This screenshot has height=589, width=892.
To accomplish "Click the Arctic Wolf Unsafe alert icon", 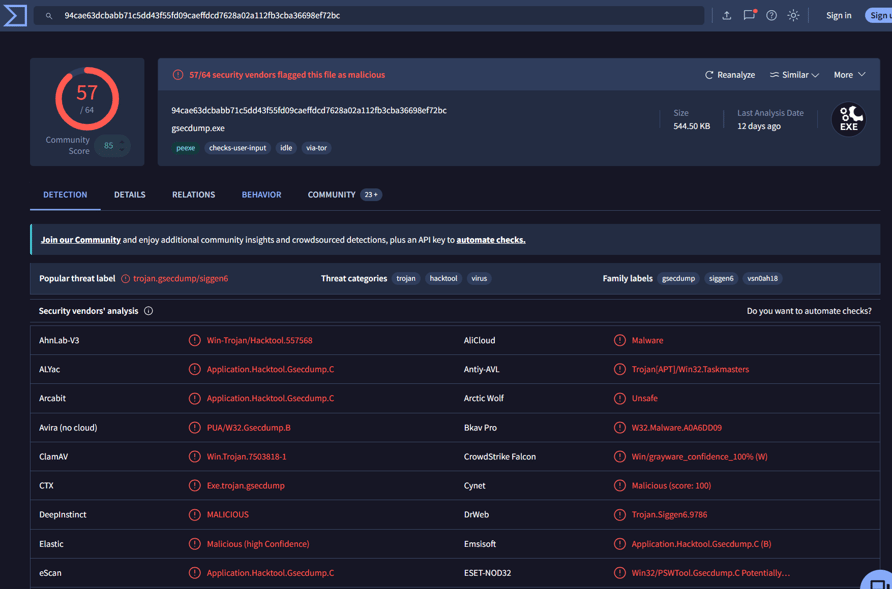I will [x=620, y=398].
